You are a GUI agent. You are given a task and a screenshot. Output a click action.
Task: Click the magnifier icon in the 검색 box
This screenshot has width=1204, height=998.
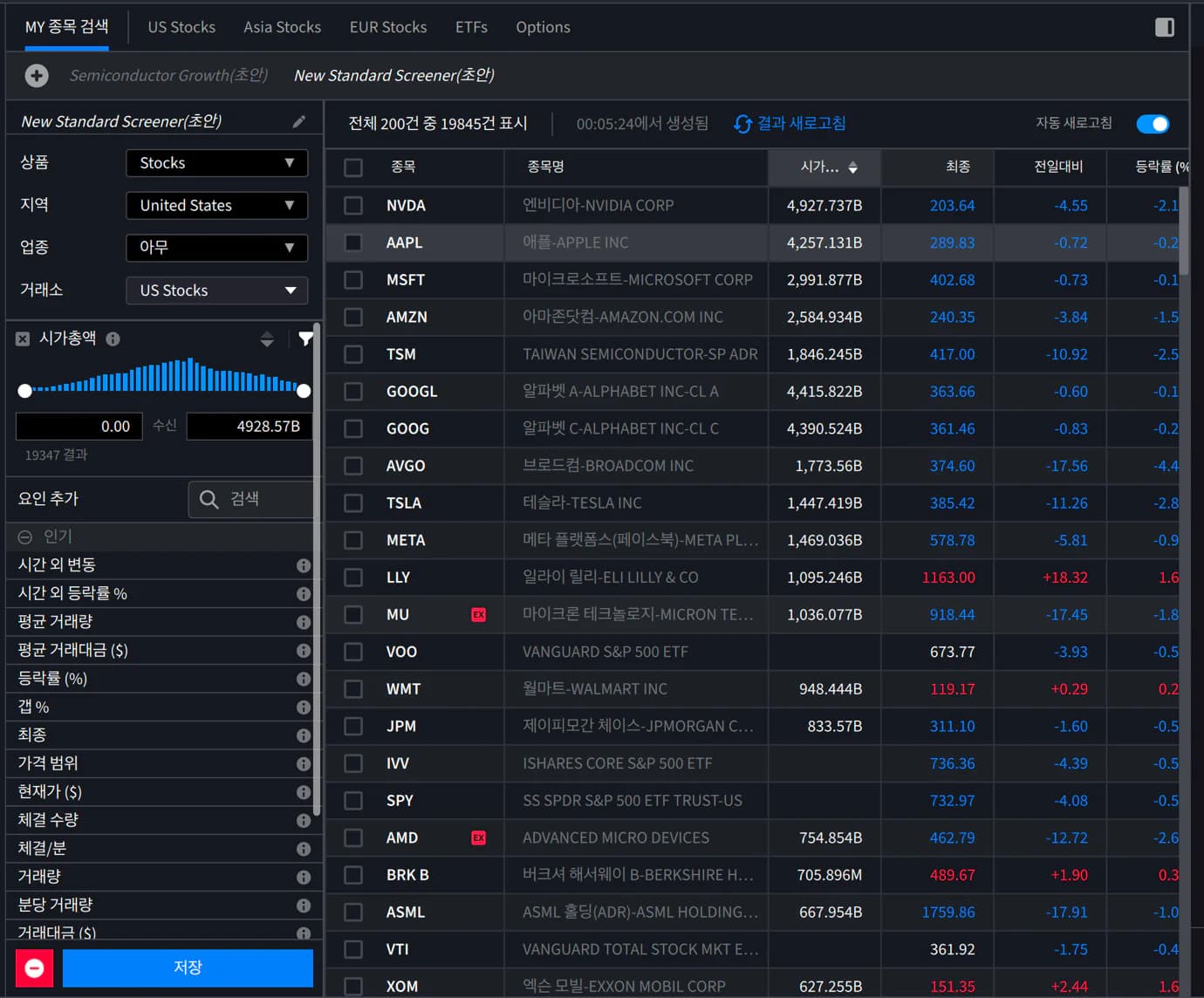pos(209,499)
